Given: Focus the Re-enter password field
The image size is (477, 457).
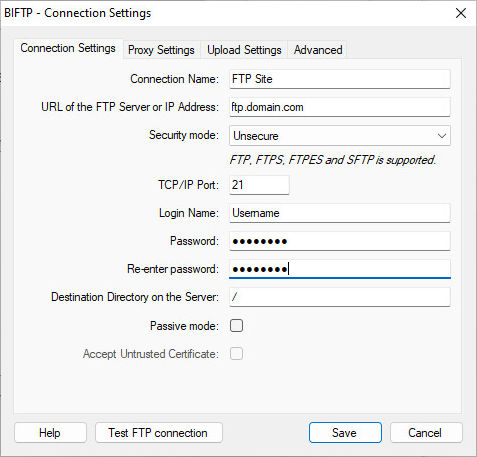Looking at the screenshot, I should [340, 269].
